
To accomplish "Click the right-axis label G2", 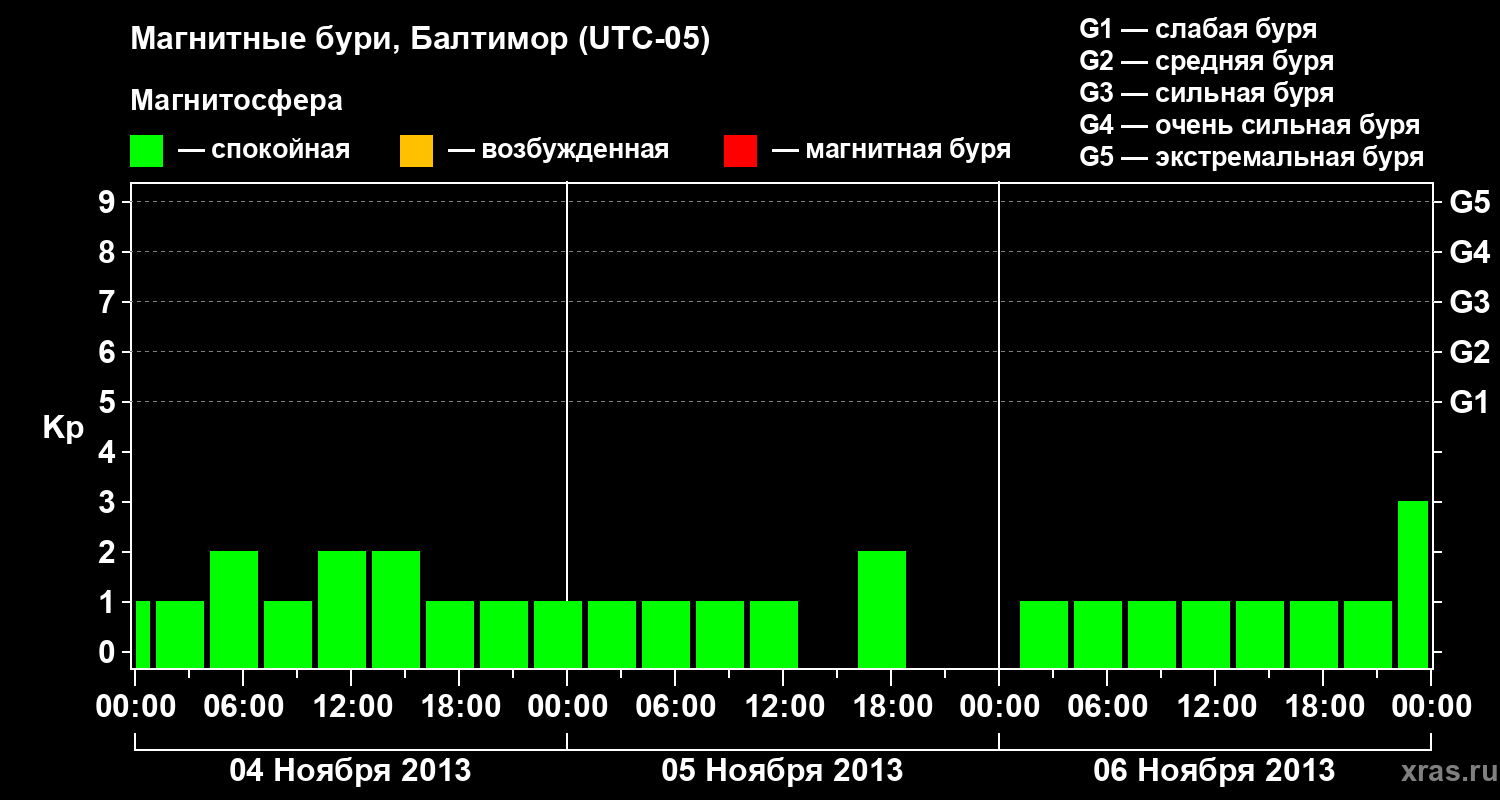I will click(x=1469, y=352).
